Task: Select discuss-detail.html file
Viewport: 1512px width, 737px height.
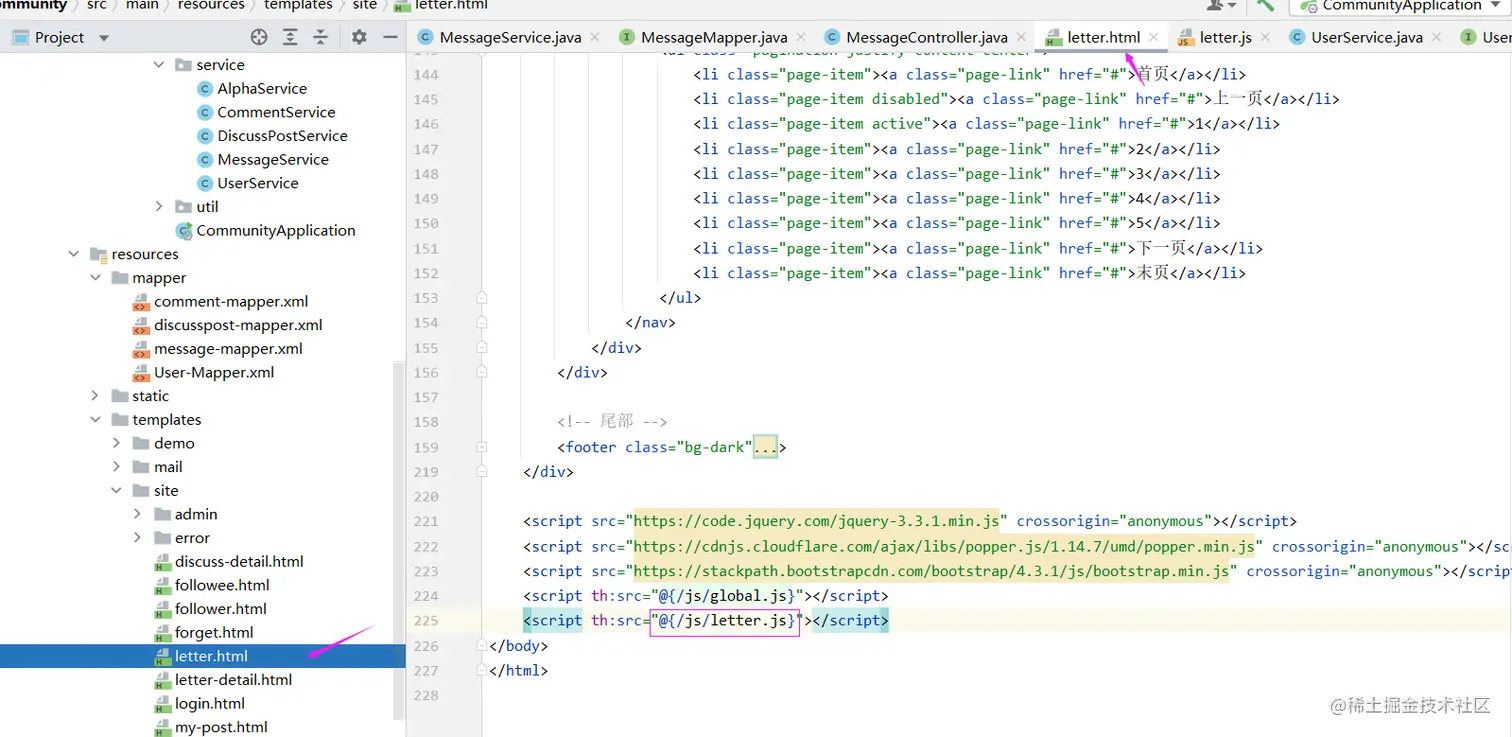Action: click(239, 561)
